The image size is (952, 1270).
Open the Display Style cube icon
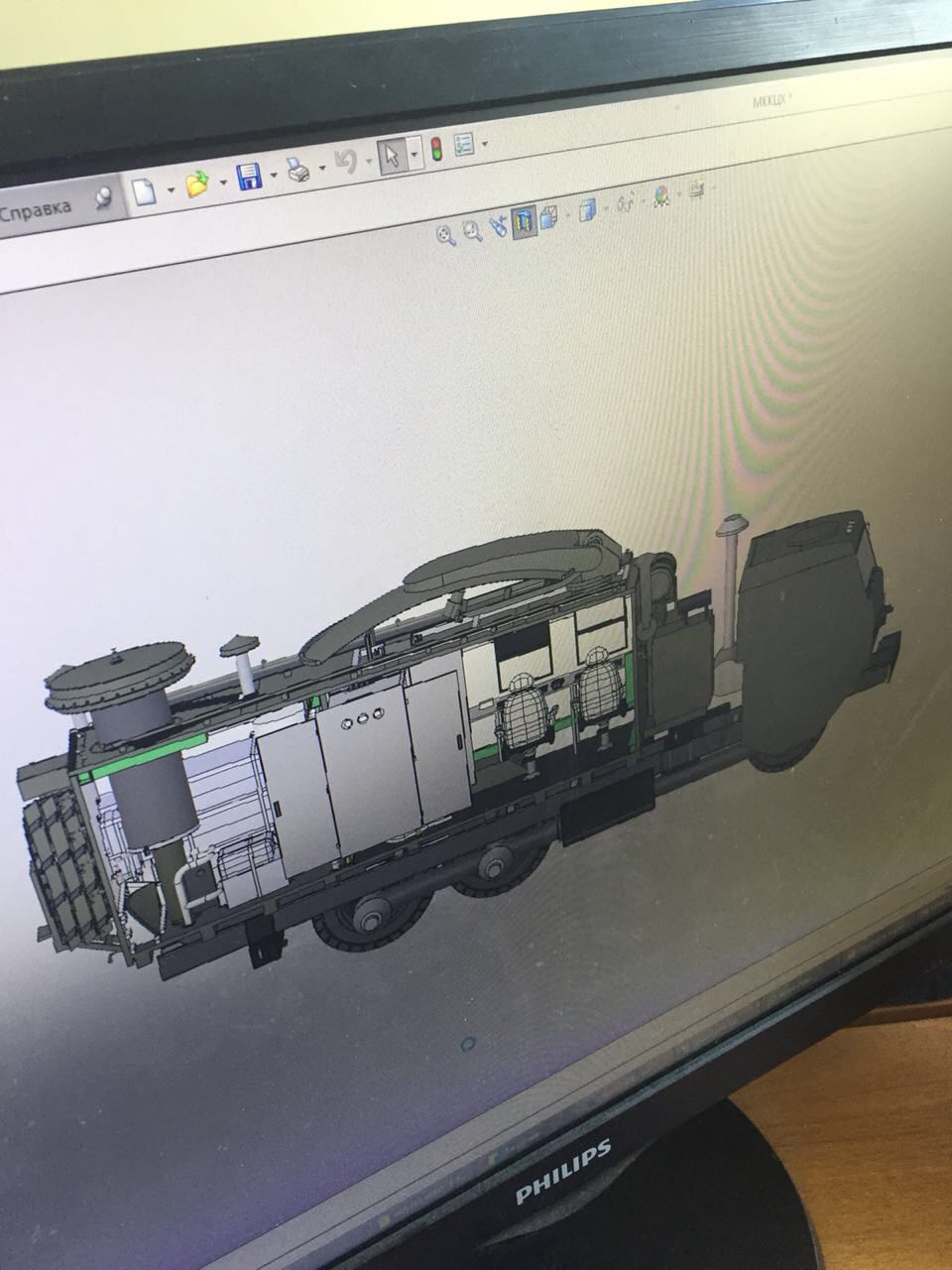[587, 209]
